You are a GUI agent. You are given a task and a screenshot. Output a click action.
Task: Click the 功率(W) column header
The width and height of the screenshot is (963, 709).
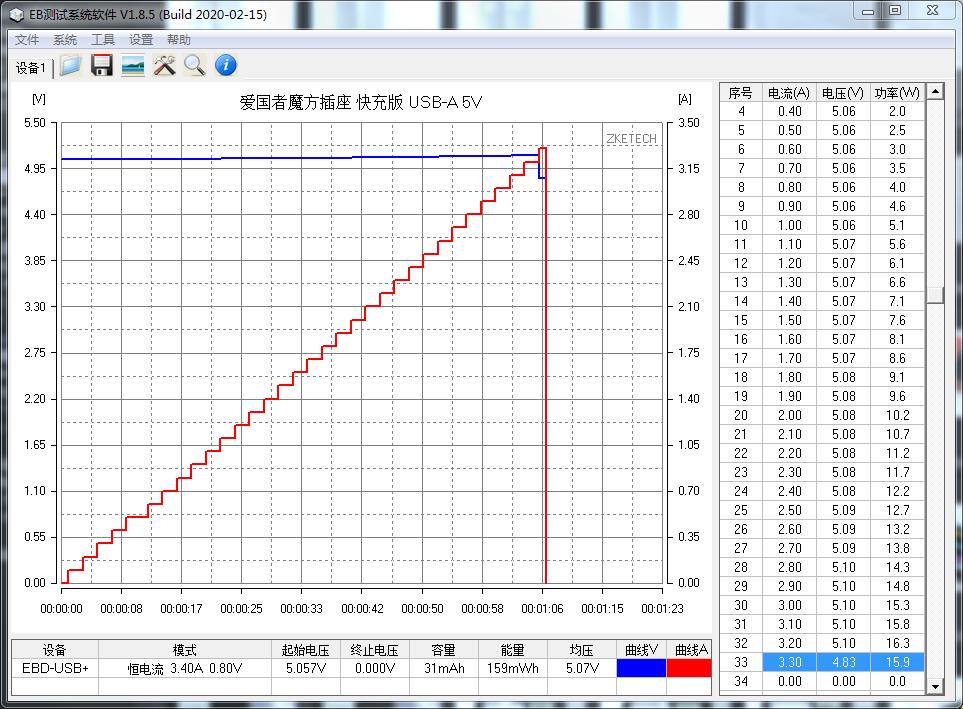pyautogui.click(x=897, y=92)
